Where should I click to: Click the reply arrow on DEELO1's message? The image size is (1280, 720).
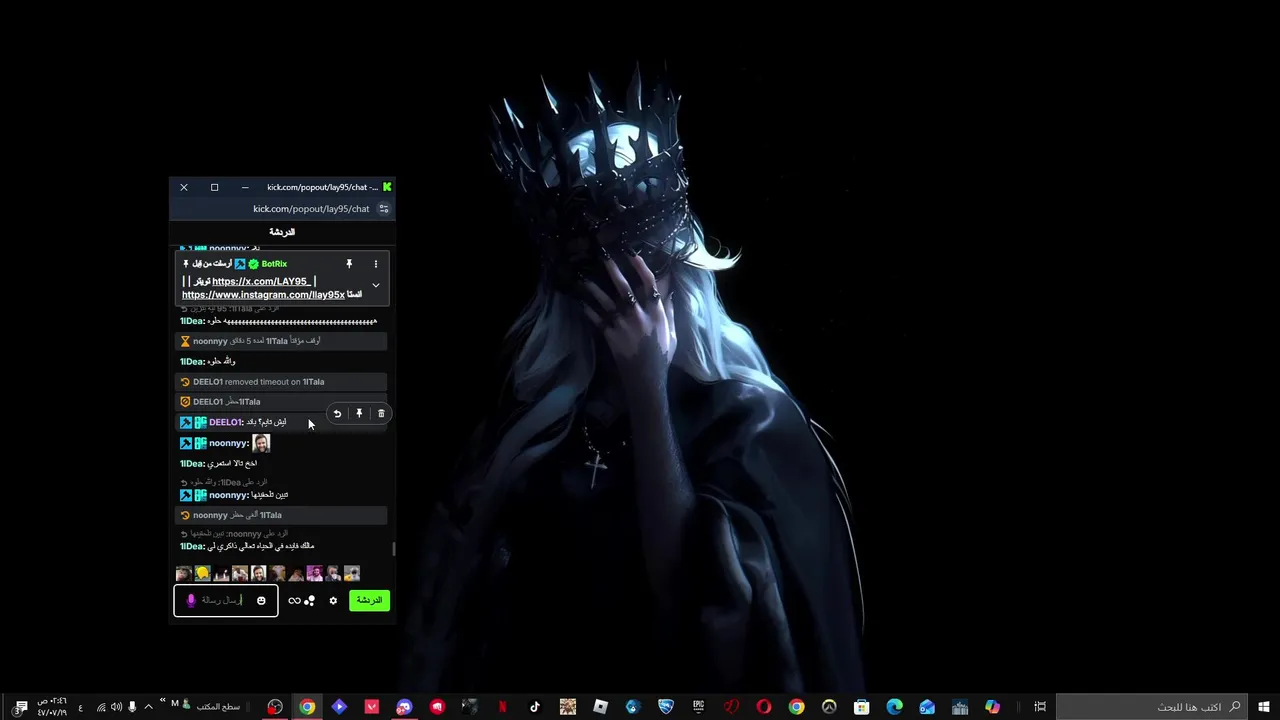point(337,414)
